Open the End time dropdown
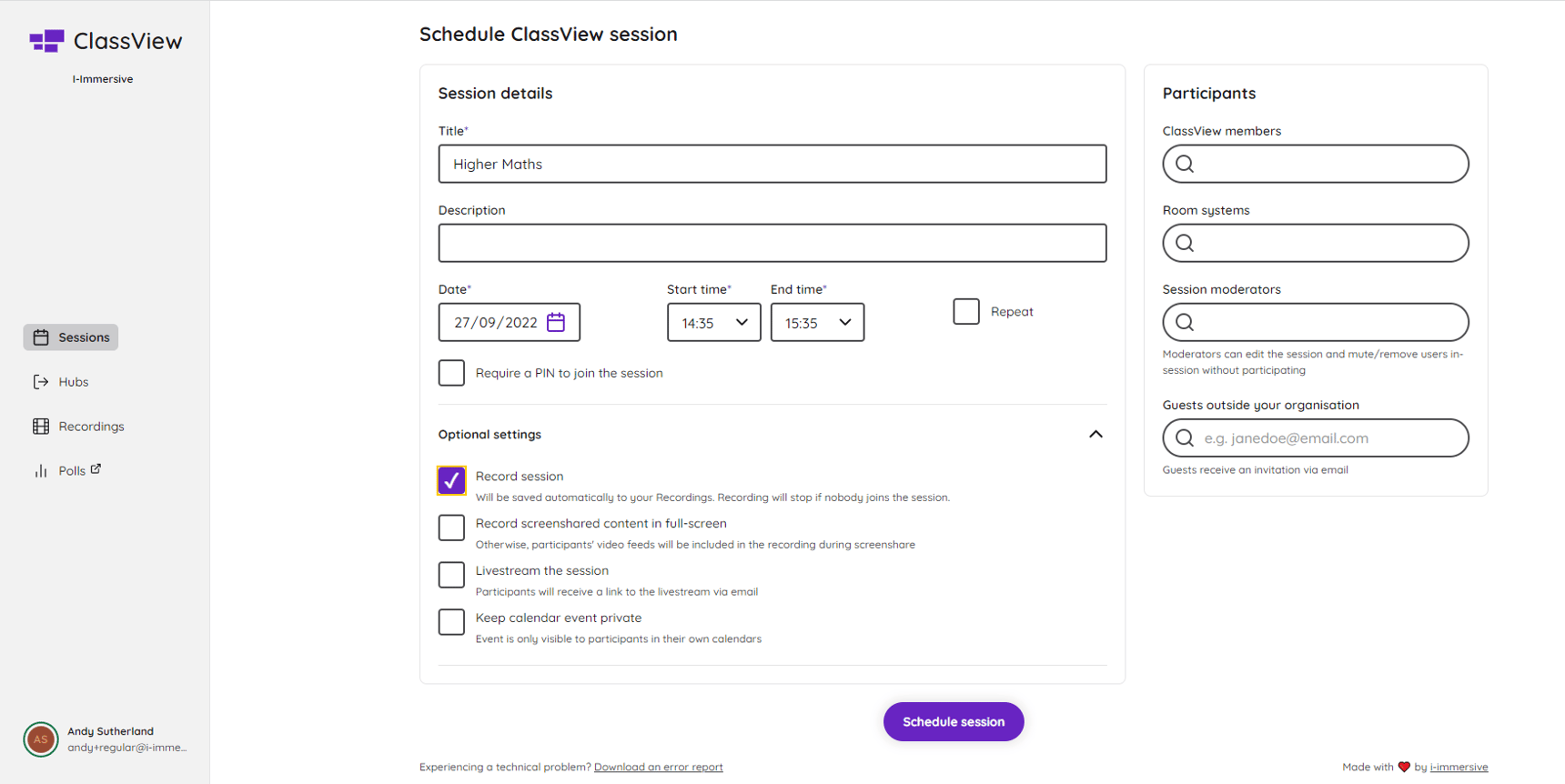 816,322
